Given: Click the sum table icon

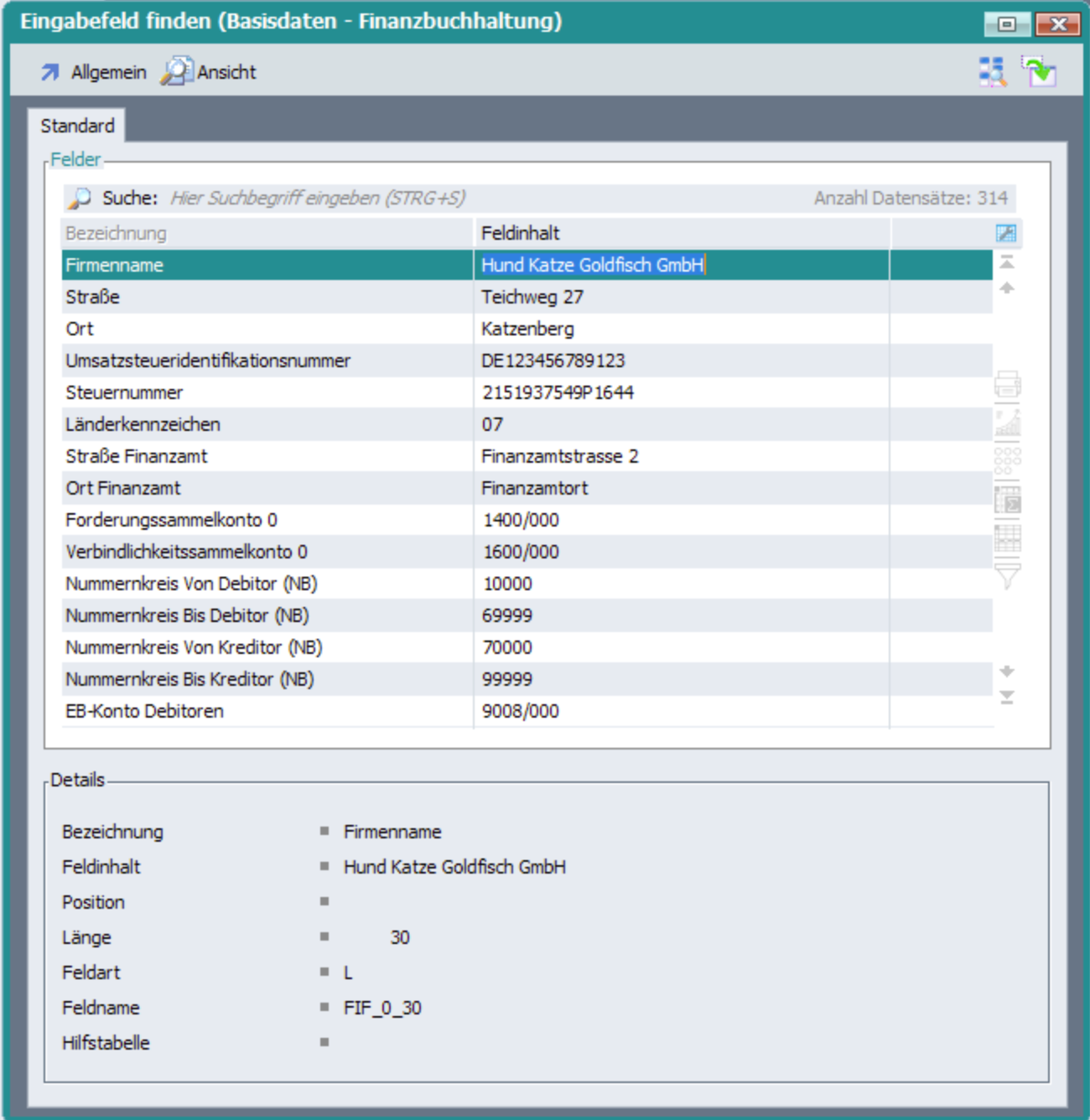Looking at the screenshot, I should 1007,500.
